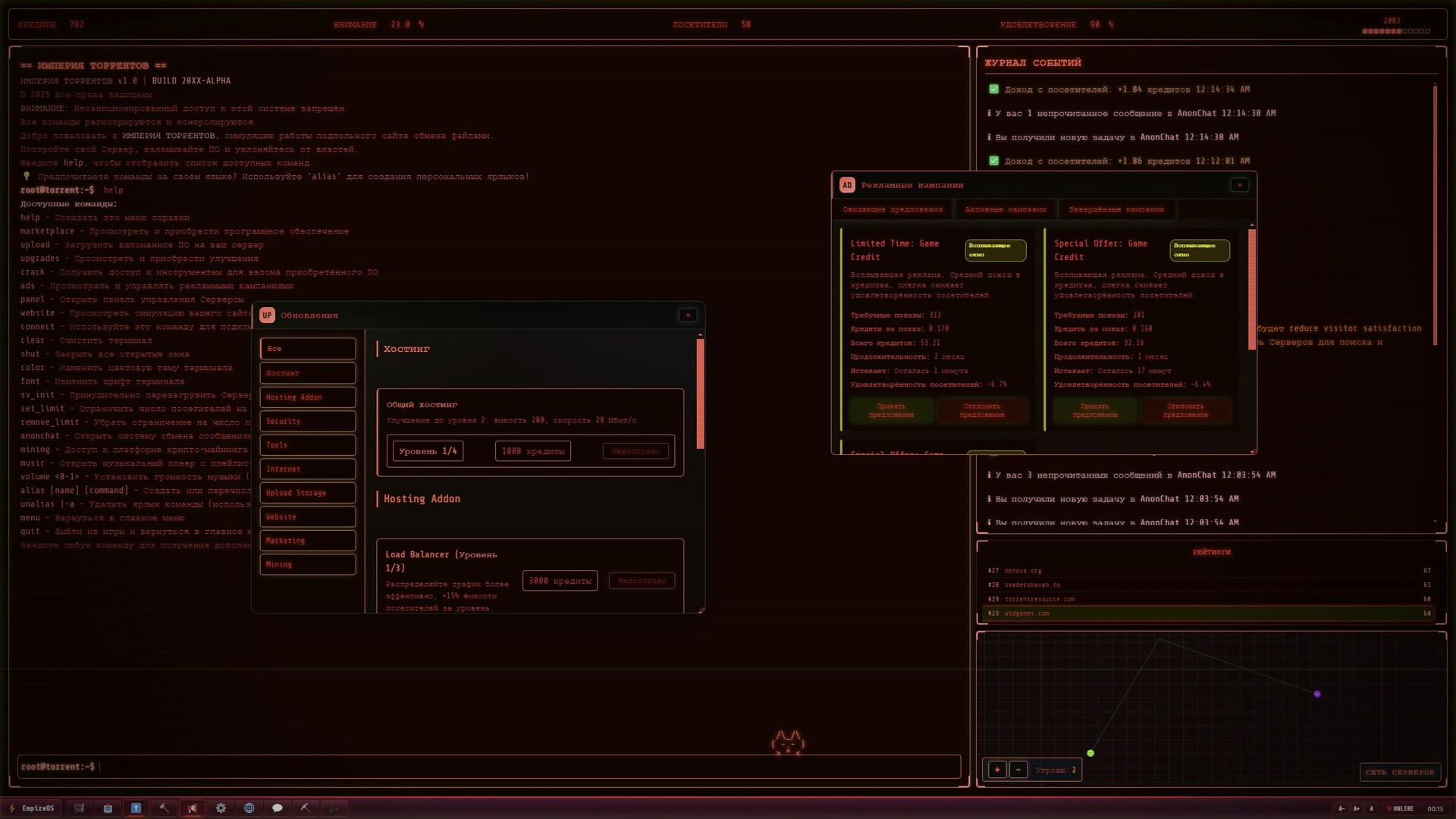Screen dimensions: 1456x819
Task: Open settings using the gear icon
Action: click(x=221, y=808)
